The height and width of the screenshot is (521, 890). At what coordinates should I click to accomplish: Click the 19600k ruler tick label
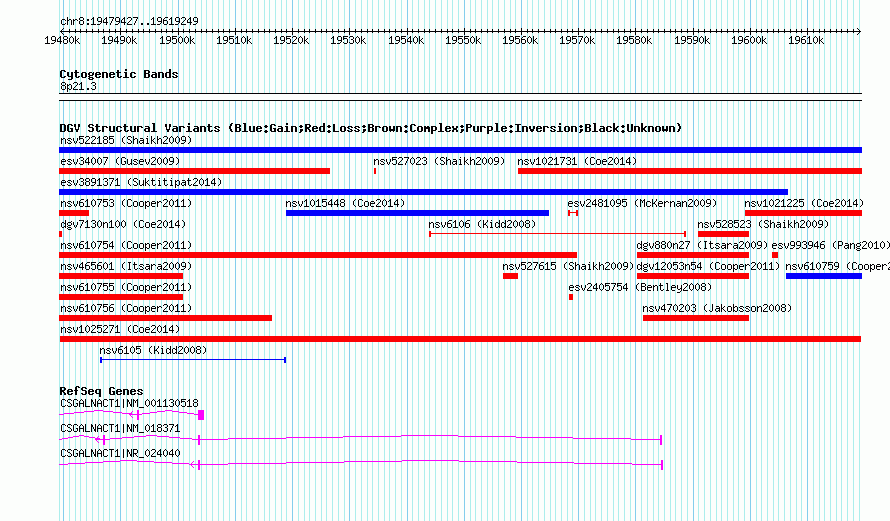749,40
